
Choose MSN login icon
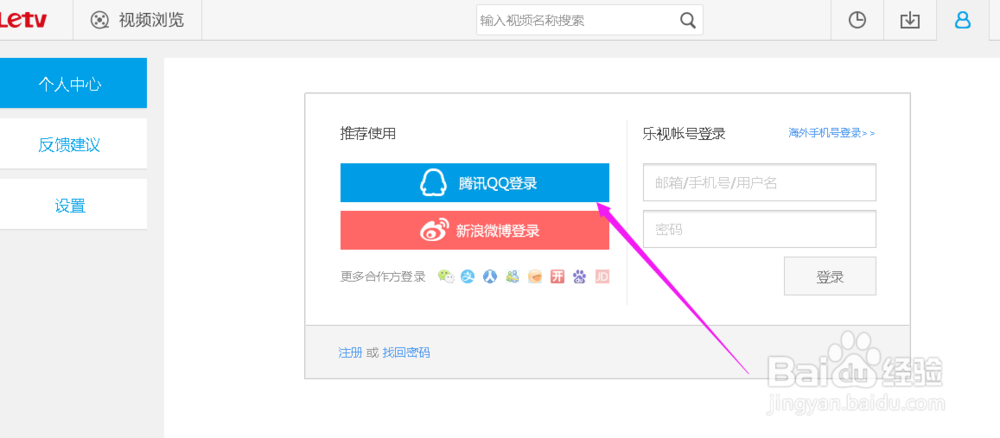click(x=512, y=277)
